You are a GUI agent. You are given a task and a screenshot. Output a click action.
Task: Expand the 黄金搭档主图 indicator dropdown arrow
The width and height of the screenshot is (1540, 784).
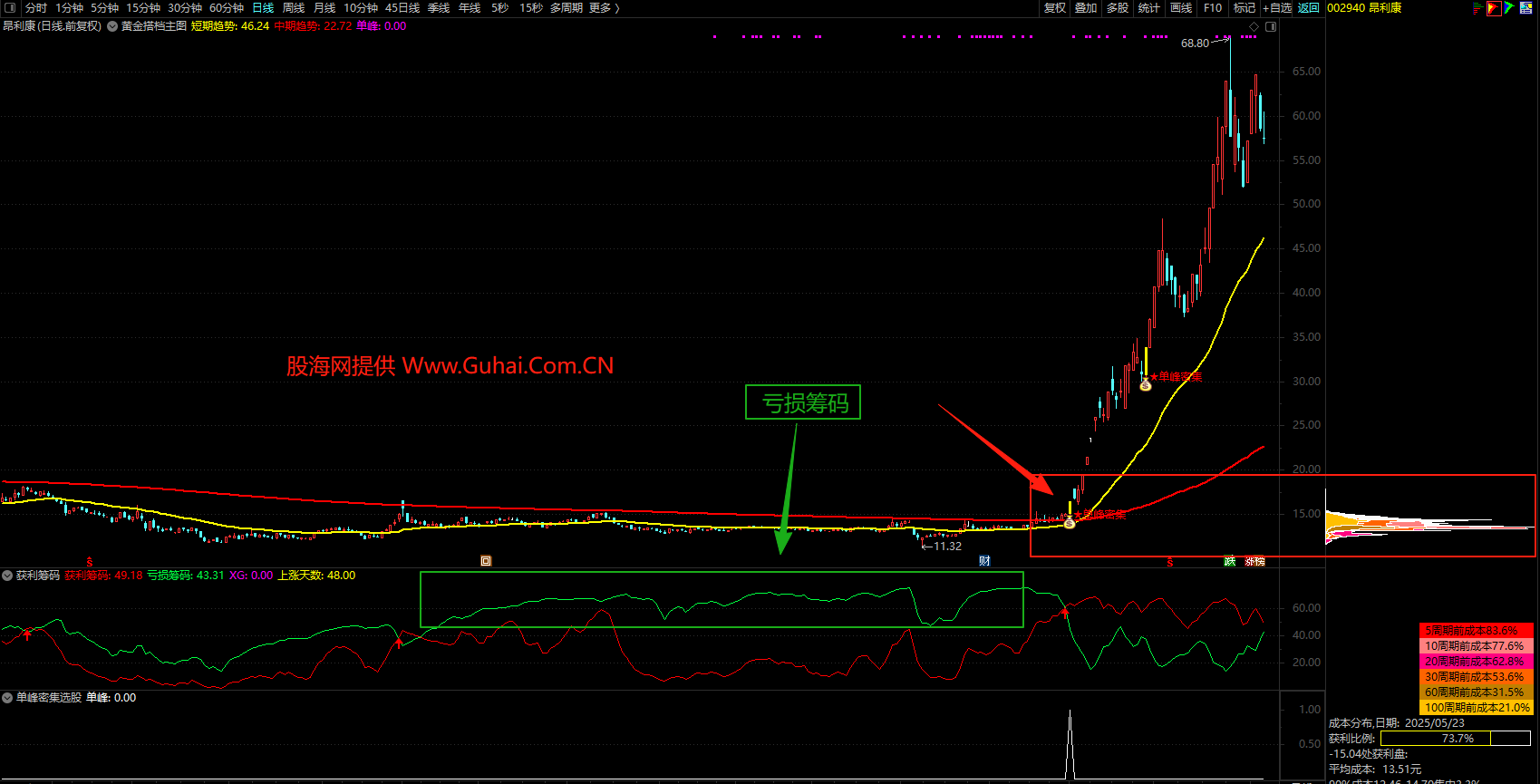pyautogui.click(x=112, y=26)
